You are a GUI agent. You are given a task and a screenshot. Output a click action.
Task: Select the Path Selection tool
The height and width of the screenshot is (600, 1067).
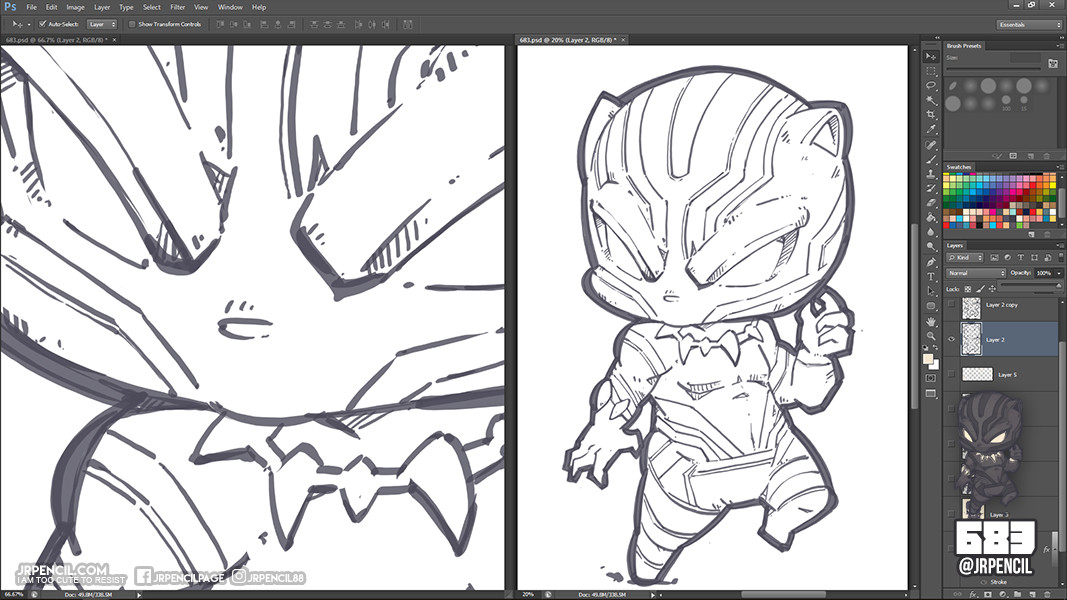tap(931, 291)
